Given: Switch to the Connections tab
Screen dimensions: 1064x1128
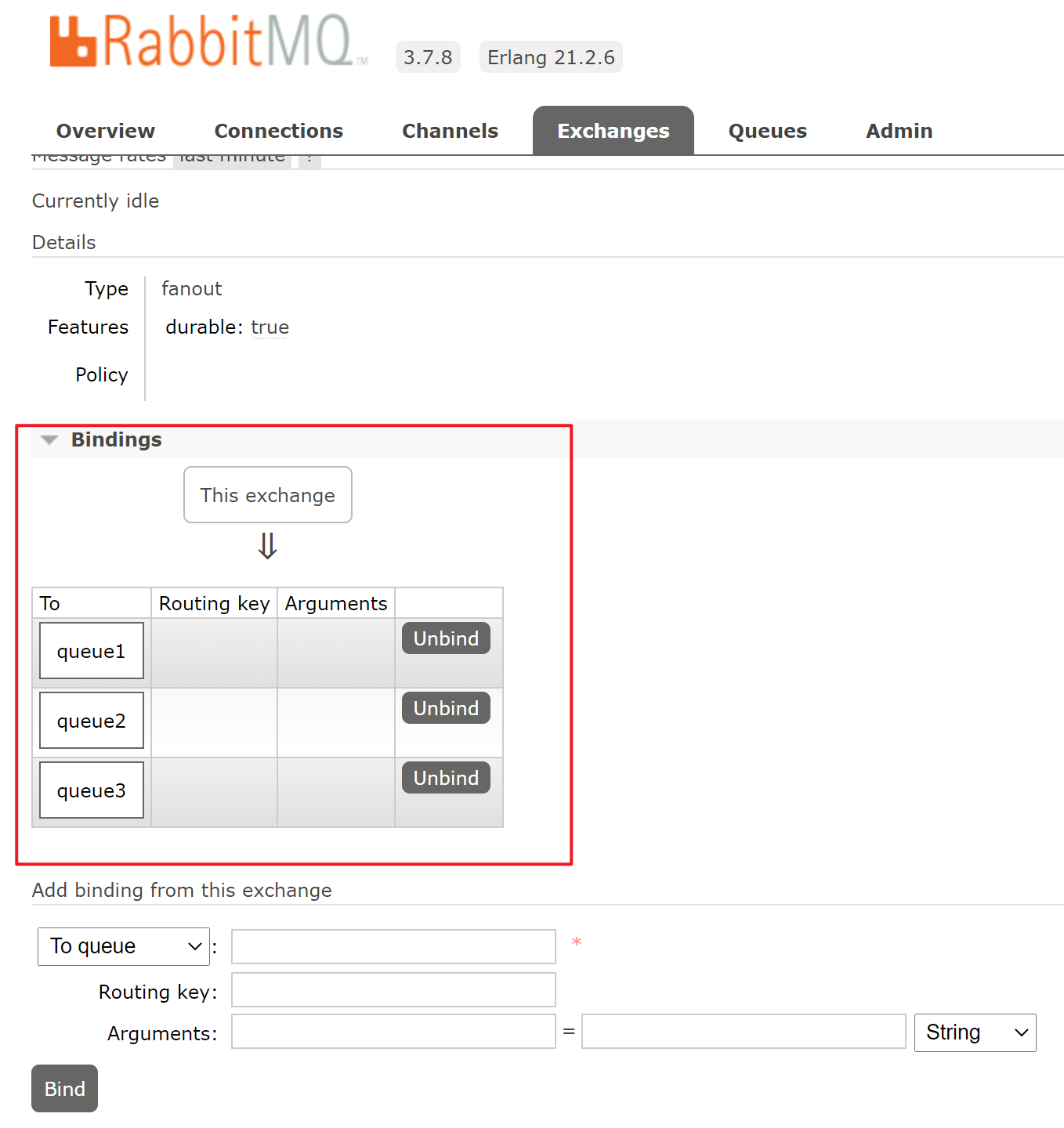Looking at the screenshot, I should tap(278, 131).
